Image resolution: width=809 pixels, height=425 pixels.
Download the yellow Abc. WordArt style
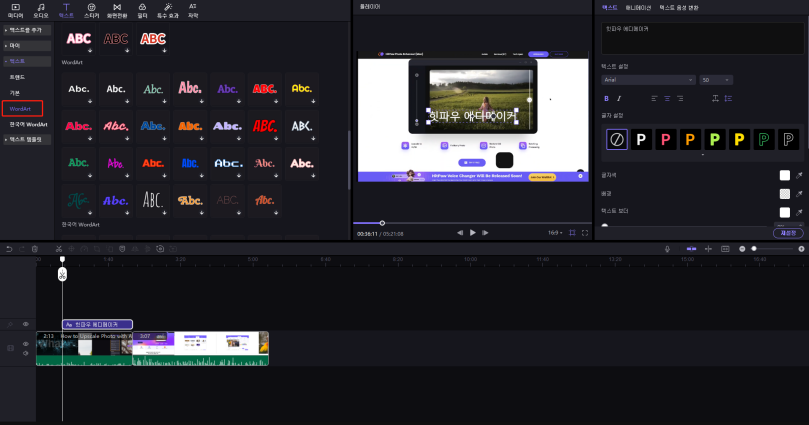(x=313, y=102)
